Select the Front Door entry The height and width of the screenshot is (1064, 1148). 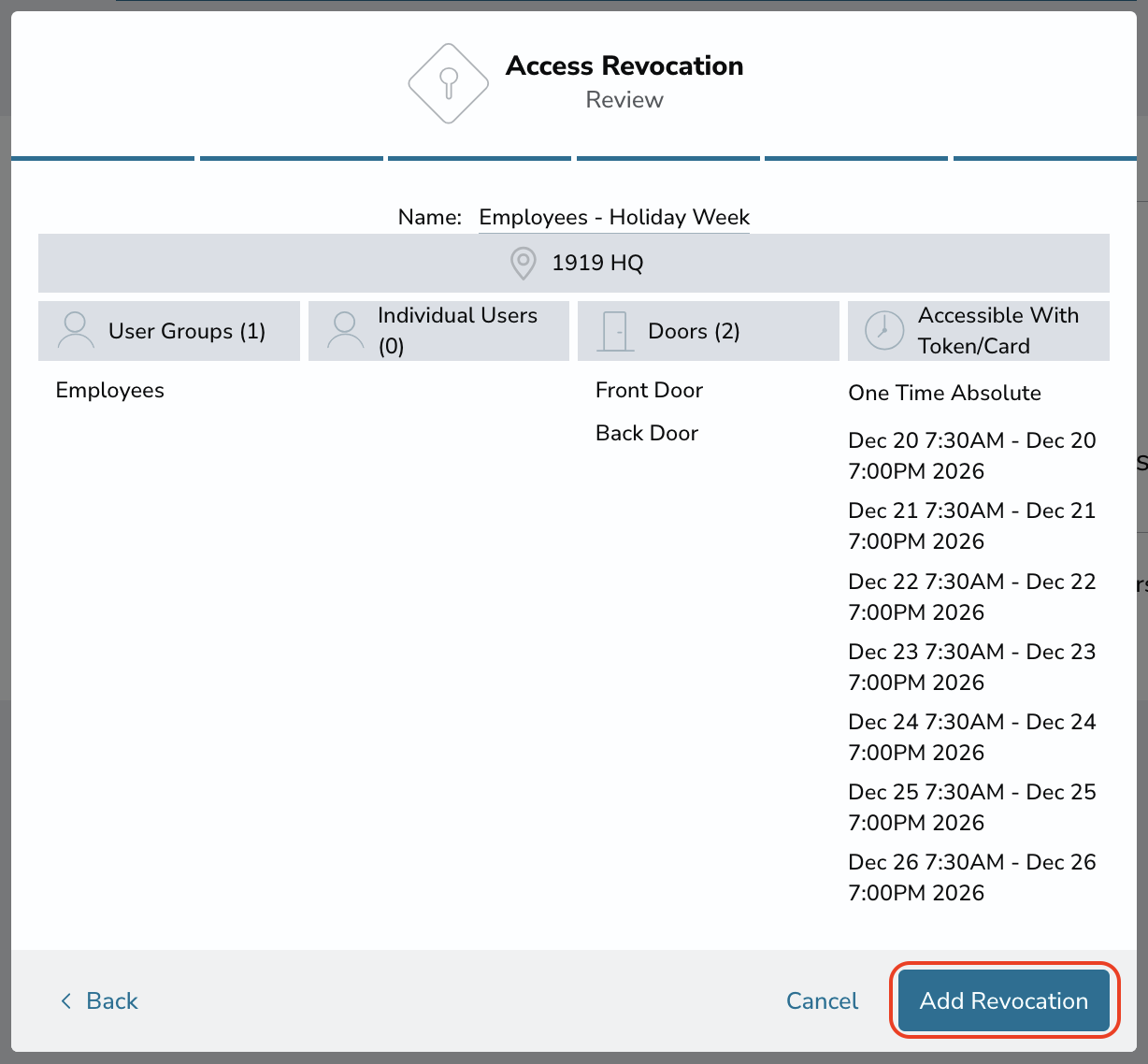(x=649, y=390)
